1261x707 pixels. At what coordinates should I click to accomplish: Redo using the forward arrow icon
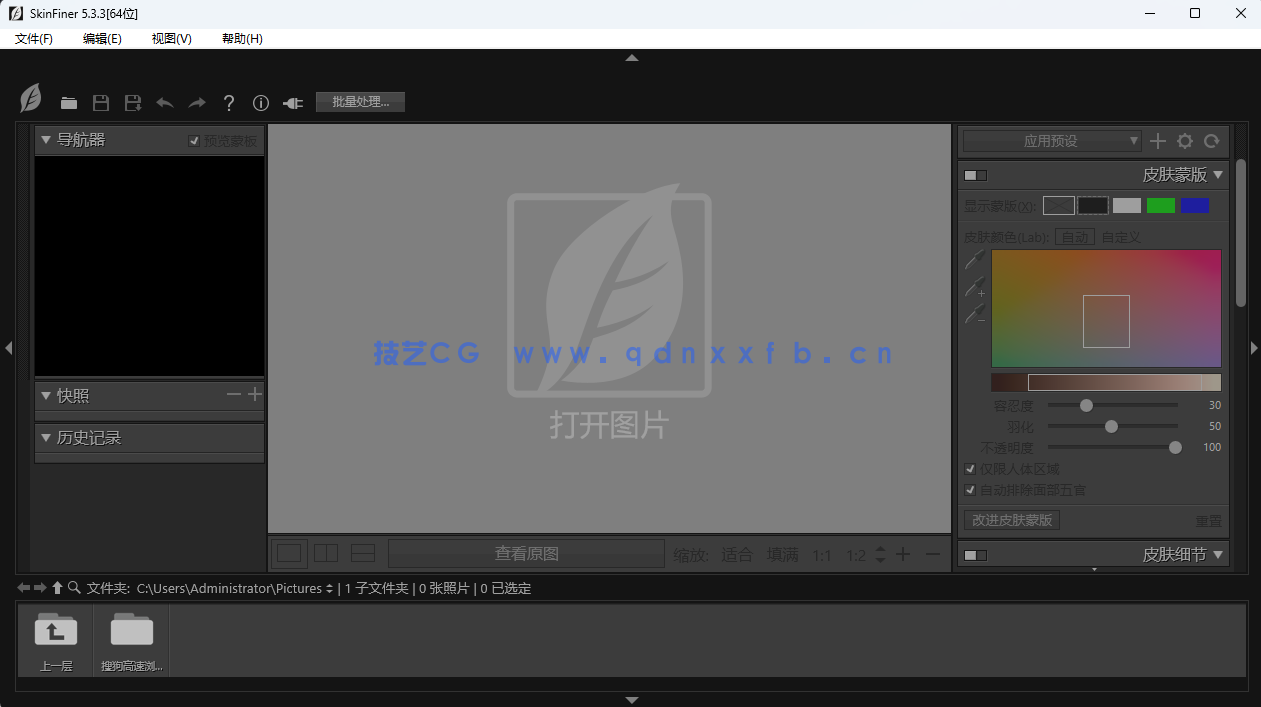(196, 102)
